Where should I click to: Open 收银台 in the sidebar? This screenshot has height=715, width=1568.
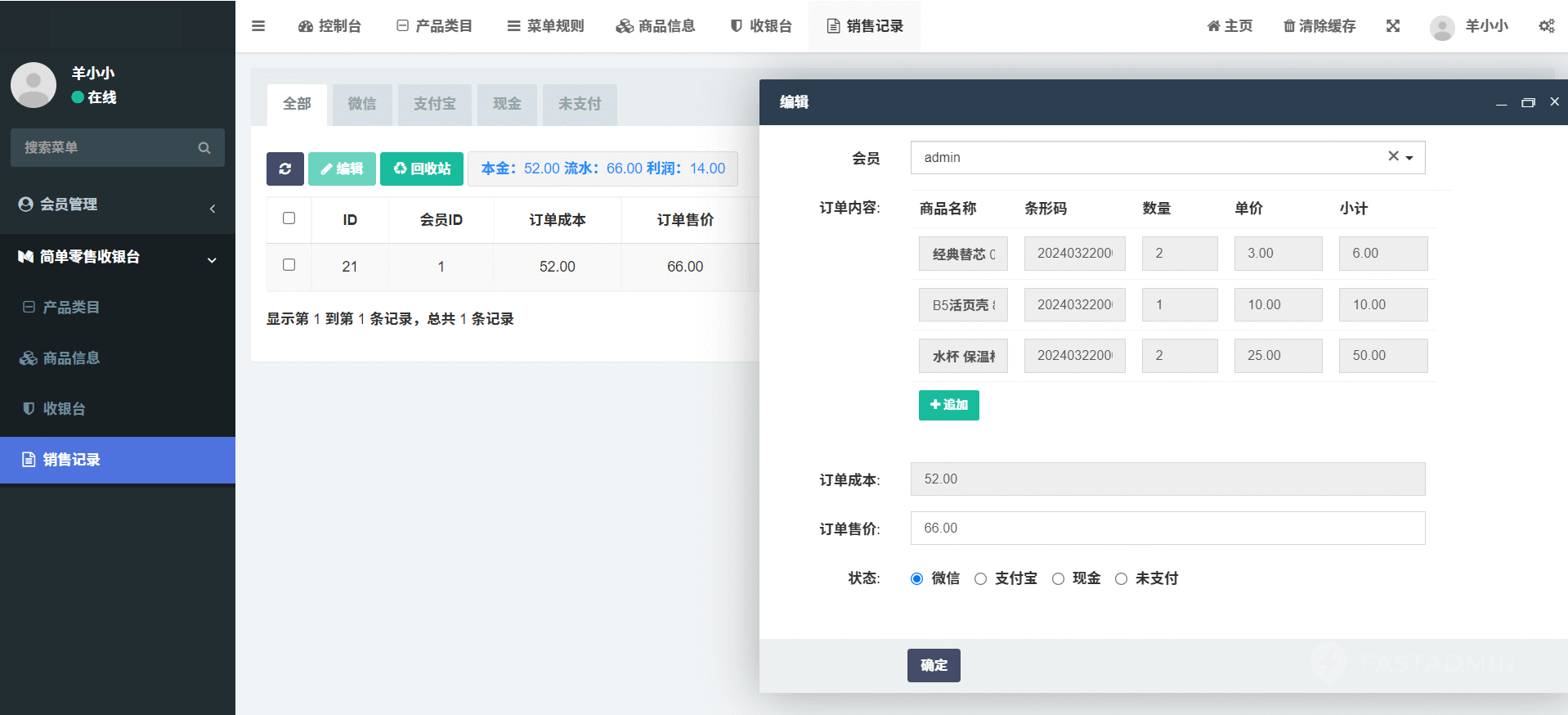tap(118, 409)
